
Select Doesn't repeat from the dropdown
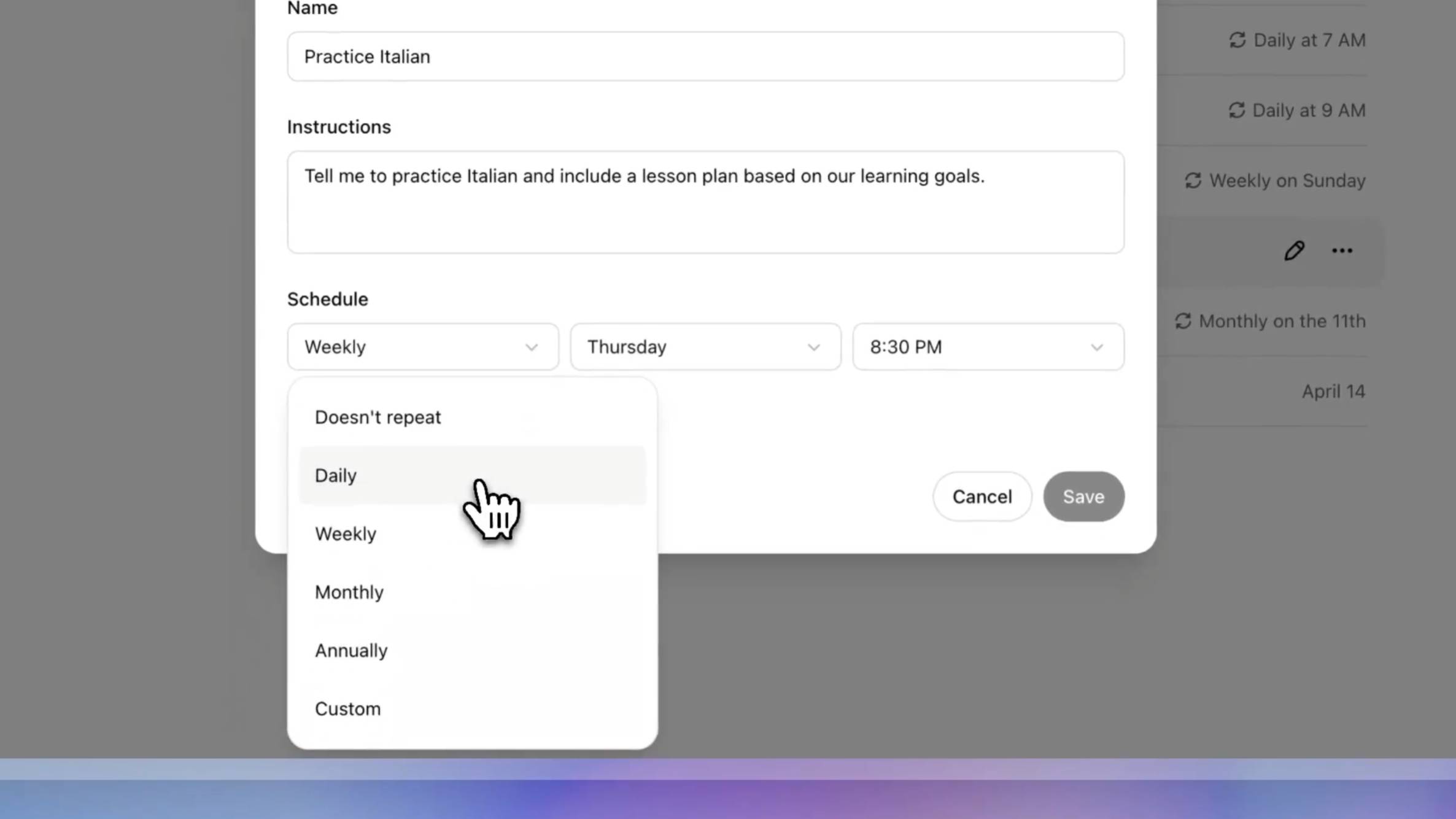pos(378,417)
